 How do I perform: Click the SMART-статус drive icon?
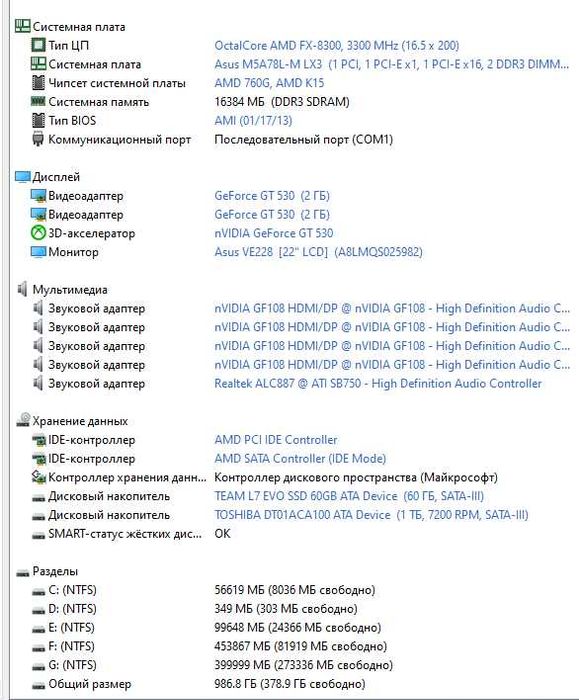coord(39,535)
